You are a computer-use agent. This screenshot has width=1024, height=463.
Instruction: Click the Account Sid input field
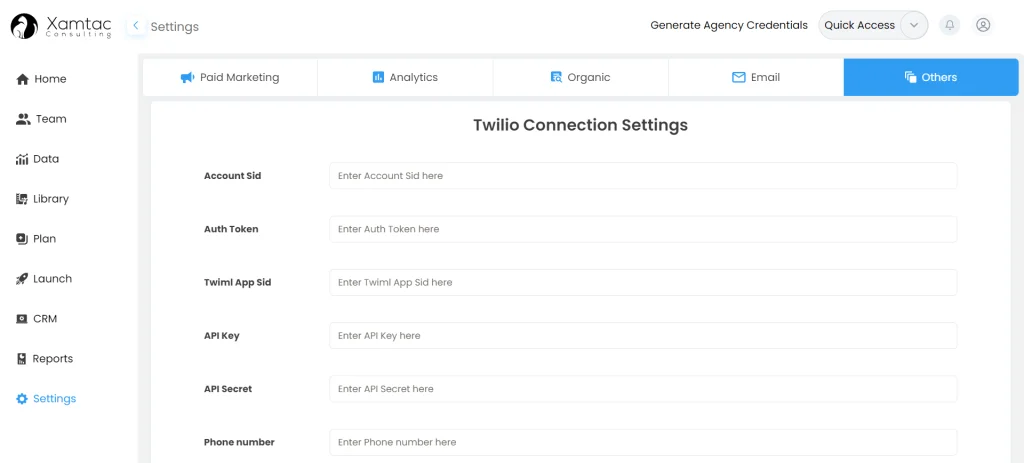tap(643, 176)
